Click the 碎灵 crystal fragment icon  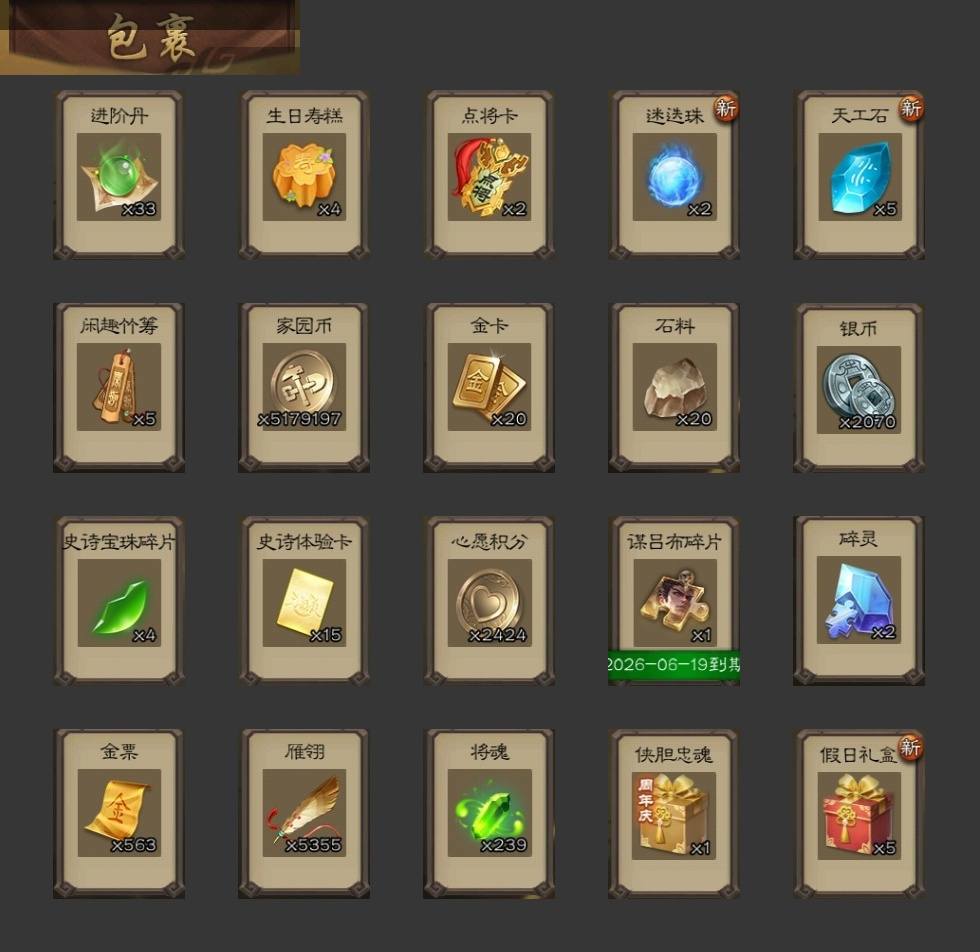click(x=859, y=600)
